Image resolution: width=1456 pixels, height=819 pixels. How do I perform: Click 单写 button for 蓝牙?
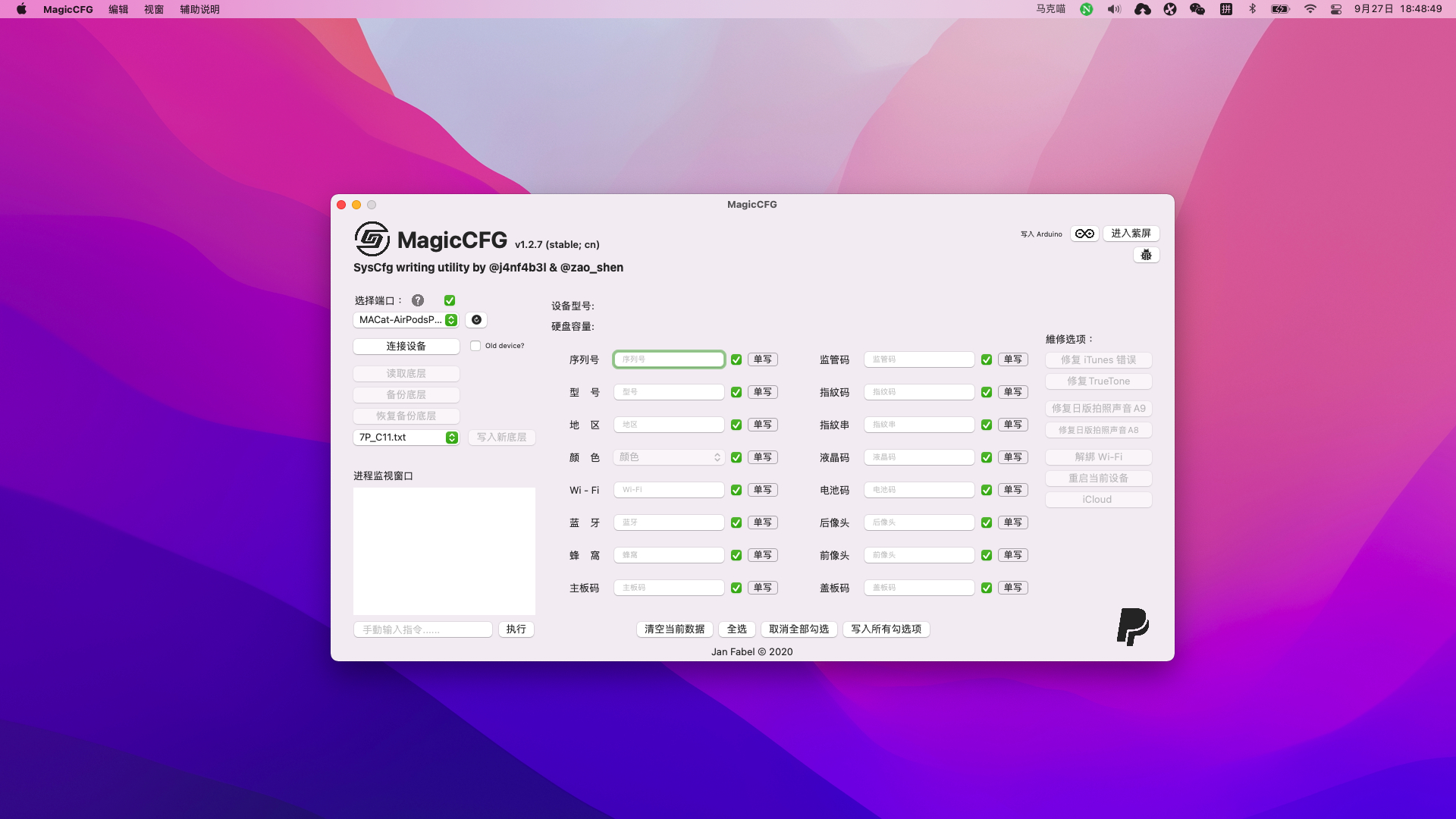[x=763, y=522]
